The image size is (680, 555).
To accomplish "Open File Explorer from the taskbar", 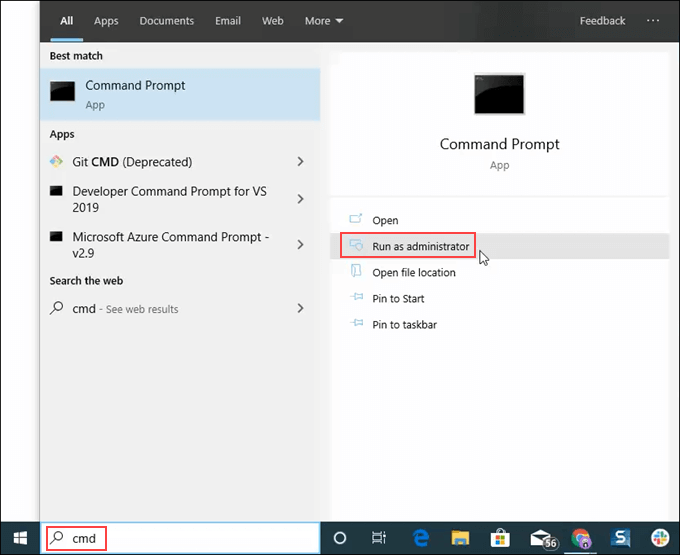I will [x=460, y=538].
